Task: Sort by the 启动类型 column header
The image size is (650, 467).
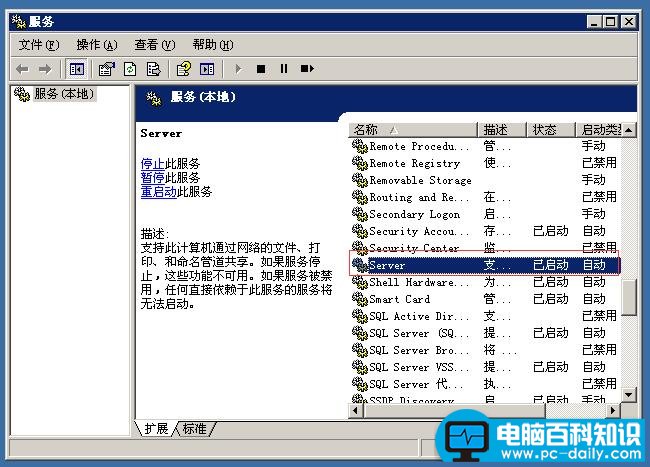Action: 599,130
